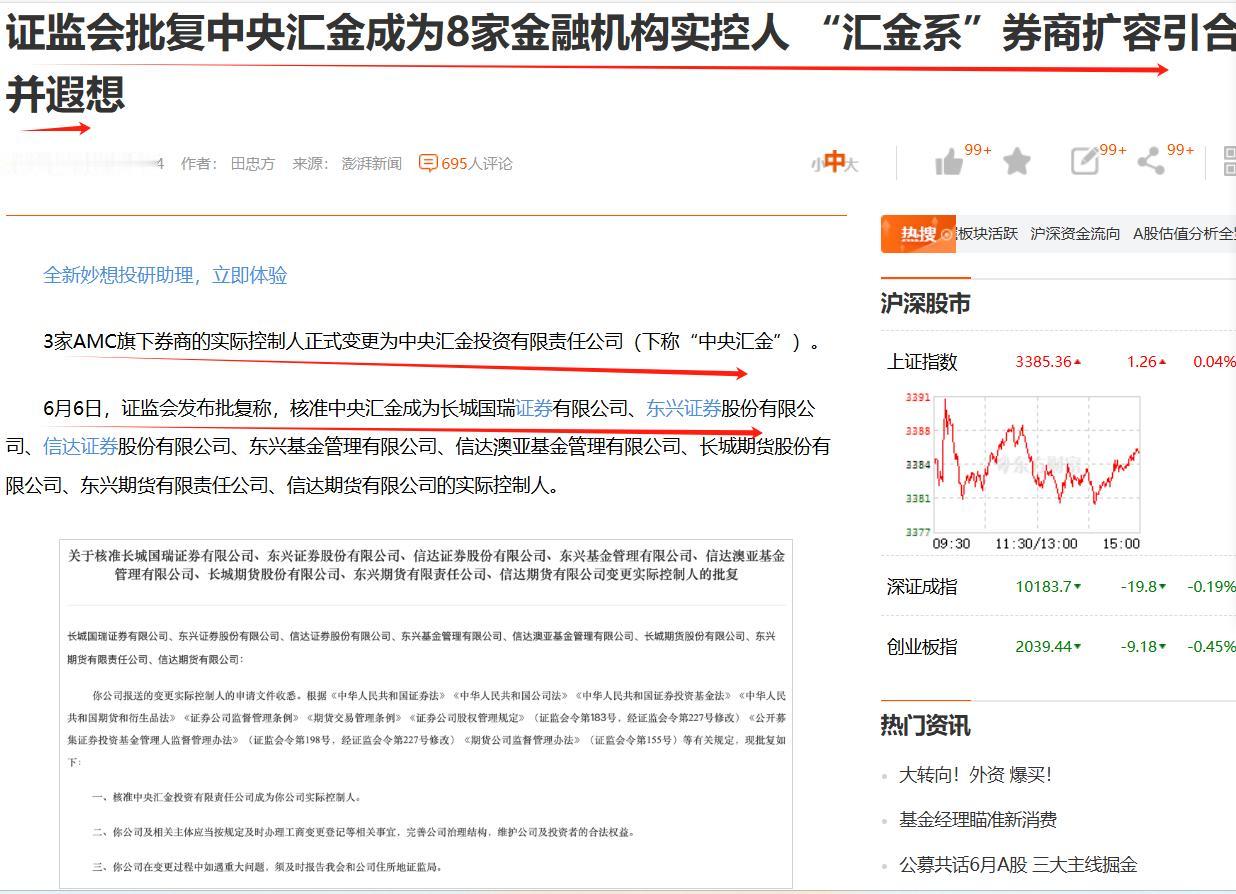Open the CSRC approval document image
The image size is (1236, 894).
426,713
